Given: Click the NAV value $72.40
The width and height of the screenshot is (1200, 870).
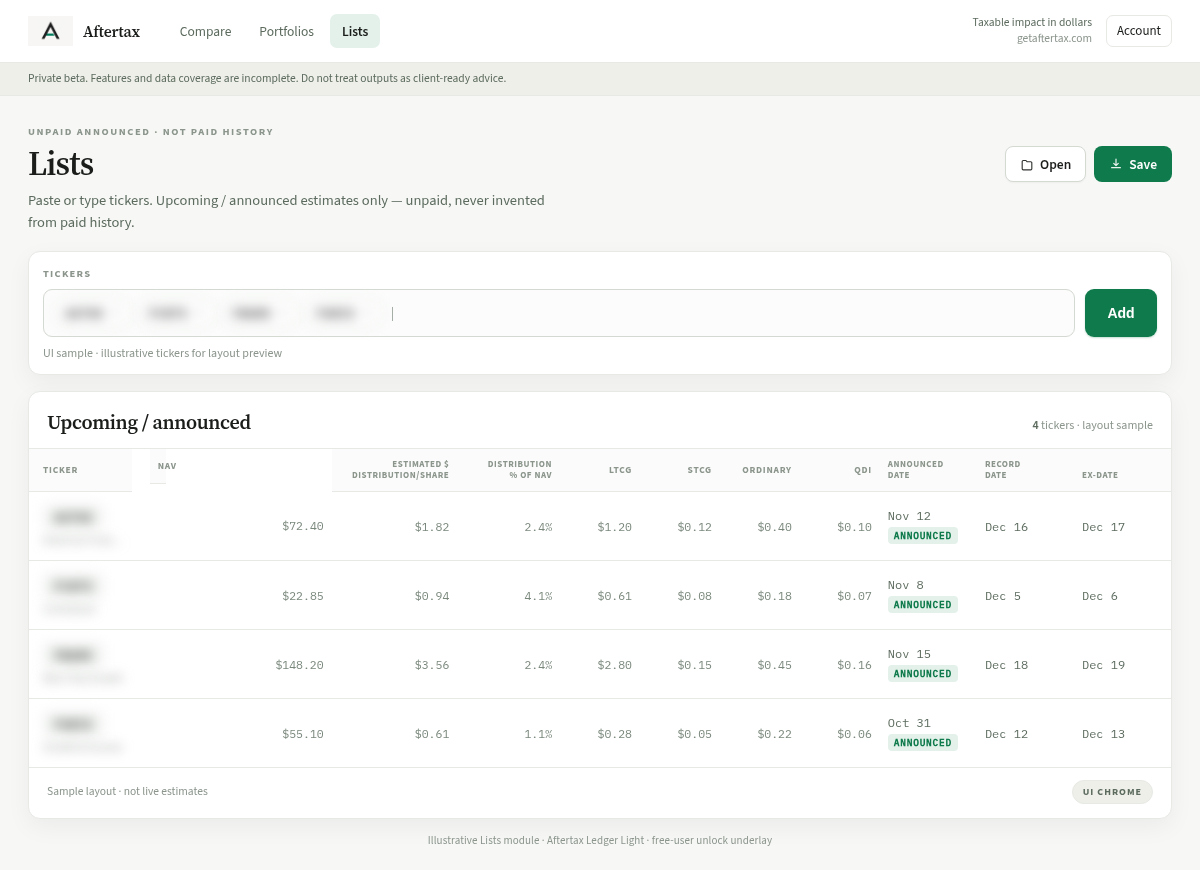Looking at the screenshot, I should click(x=303, y=526).
